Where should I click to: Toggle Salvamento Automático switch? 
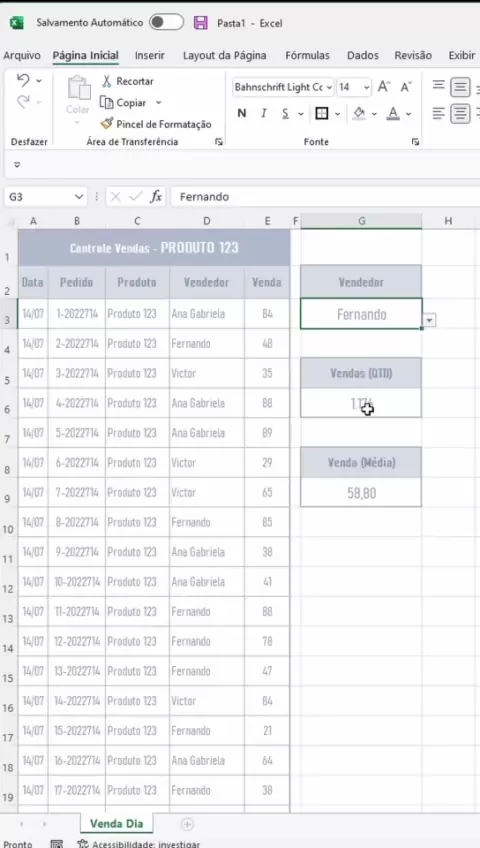166,22
